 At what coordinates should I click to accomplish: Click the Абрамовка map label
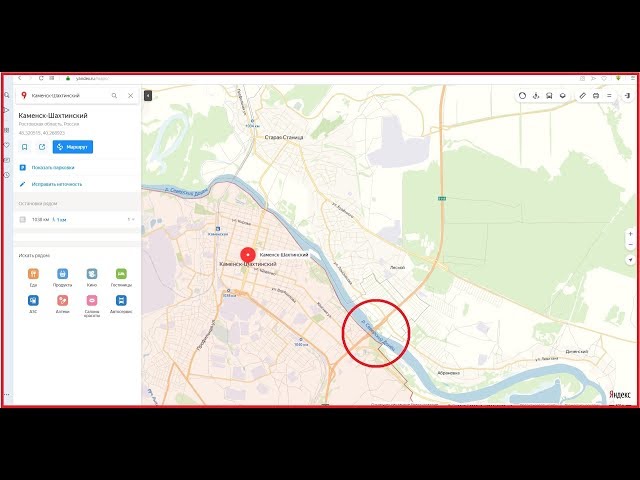pyautogui.click(x=448, y=373)
